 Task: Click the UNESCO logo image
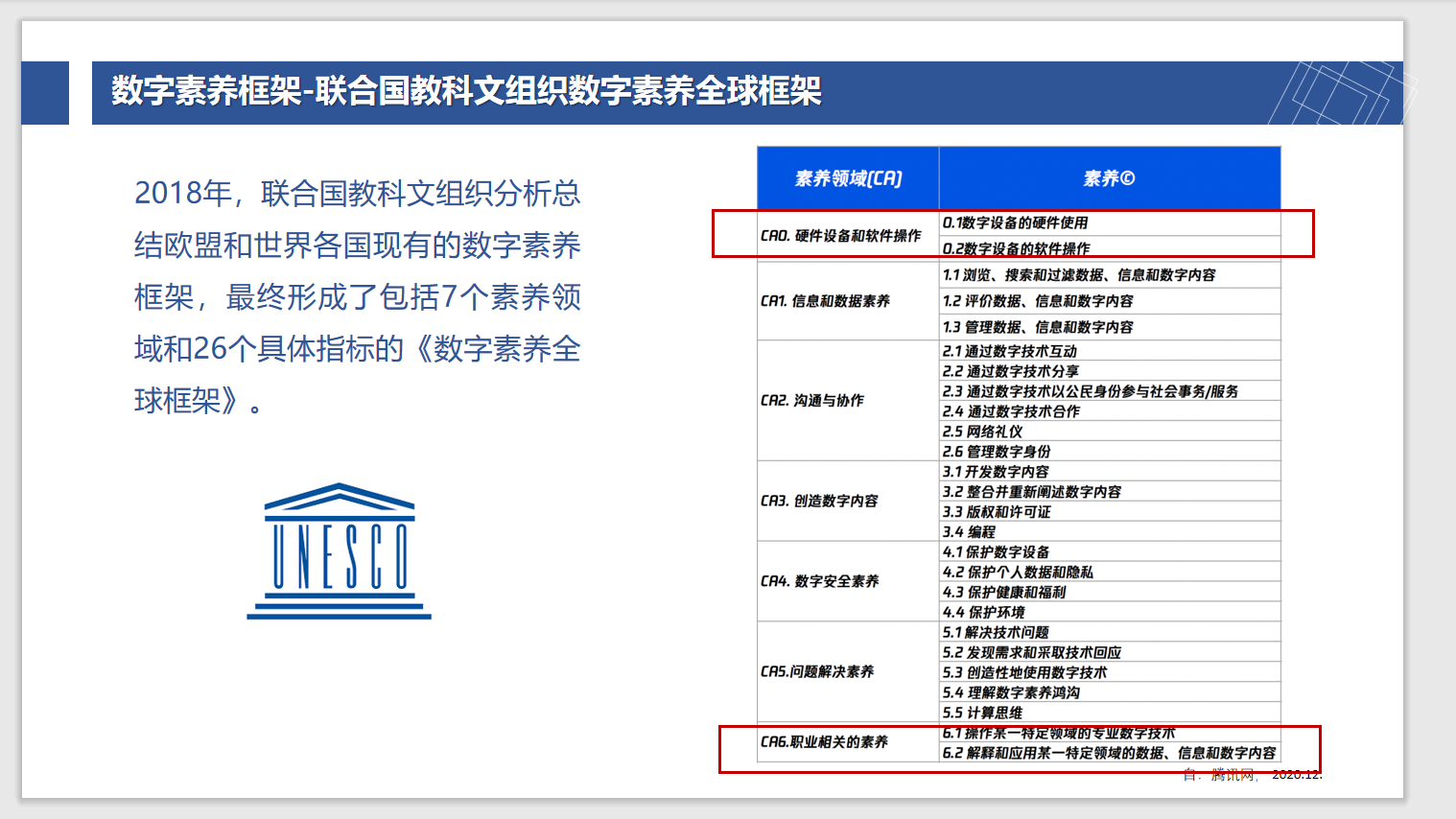tap(339, 550)
